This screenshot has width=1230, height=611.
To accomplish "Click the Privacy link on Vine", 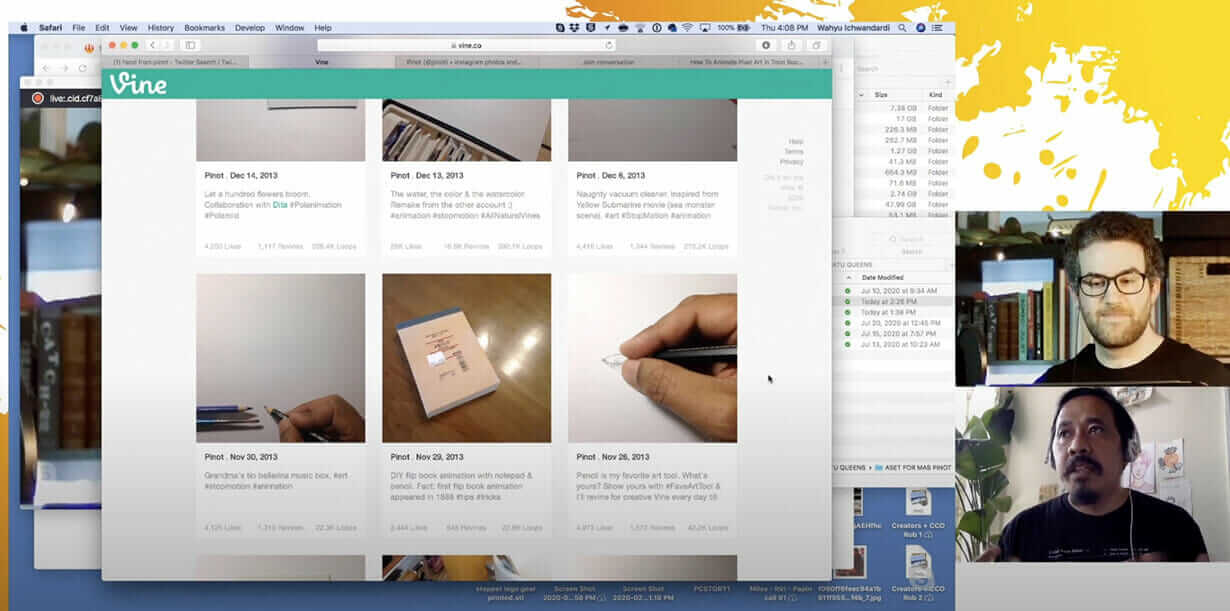I will point(792,162).
